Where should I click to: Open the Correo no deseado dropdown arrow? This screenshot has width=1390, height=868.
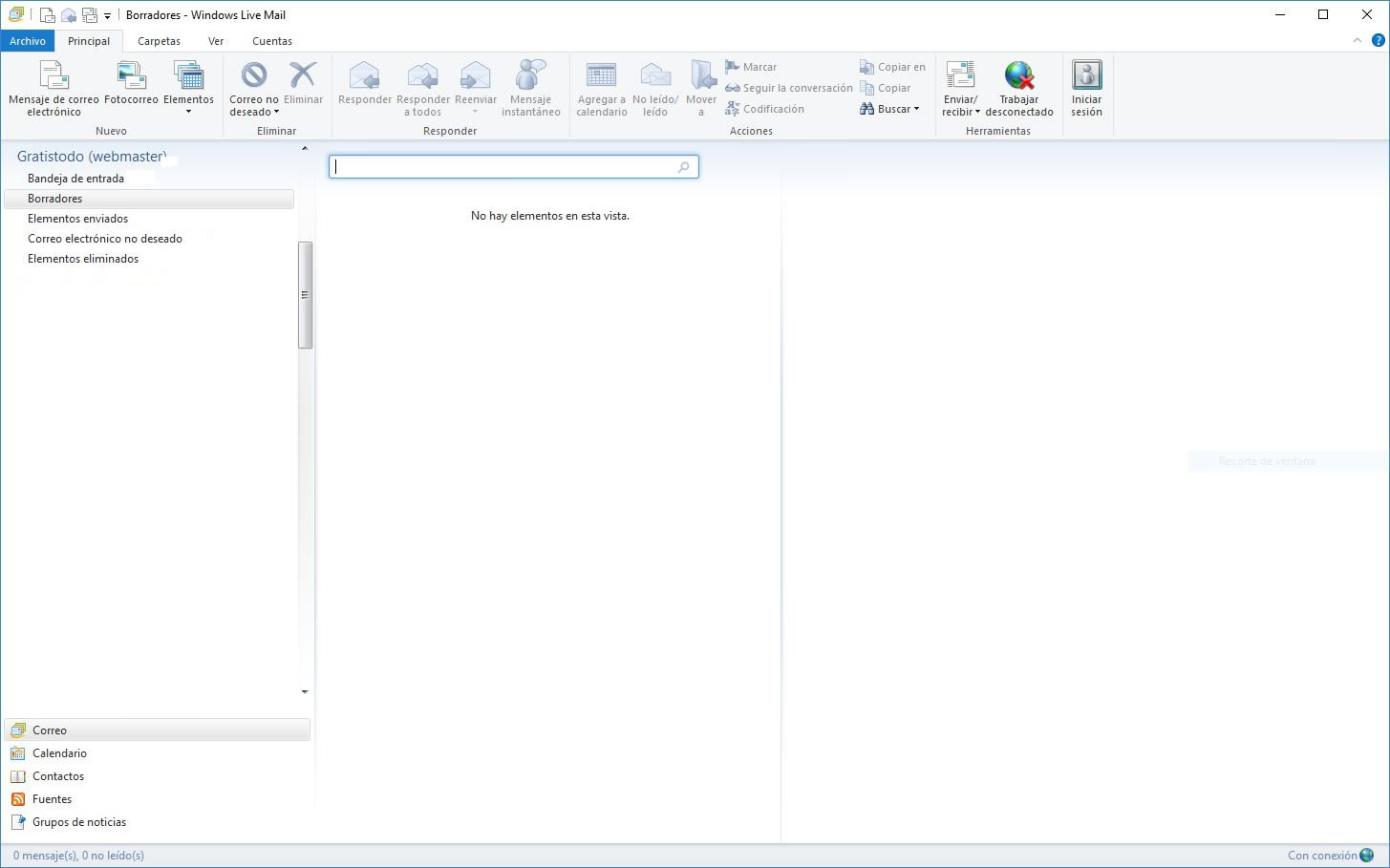click(277, 112)
